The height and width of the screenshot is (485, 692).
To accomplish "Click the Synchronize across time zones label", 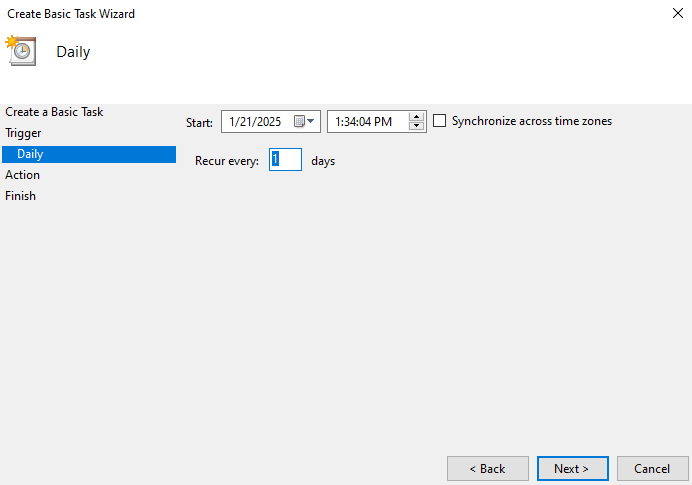I will [531, 121].
